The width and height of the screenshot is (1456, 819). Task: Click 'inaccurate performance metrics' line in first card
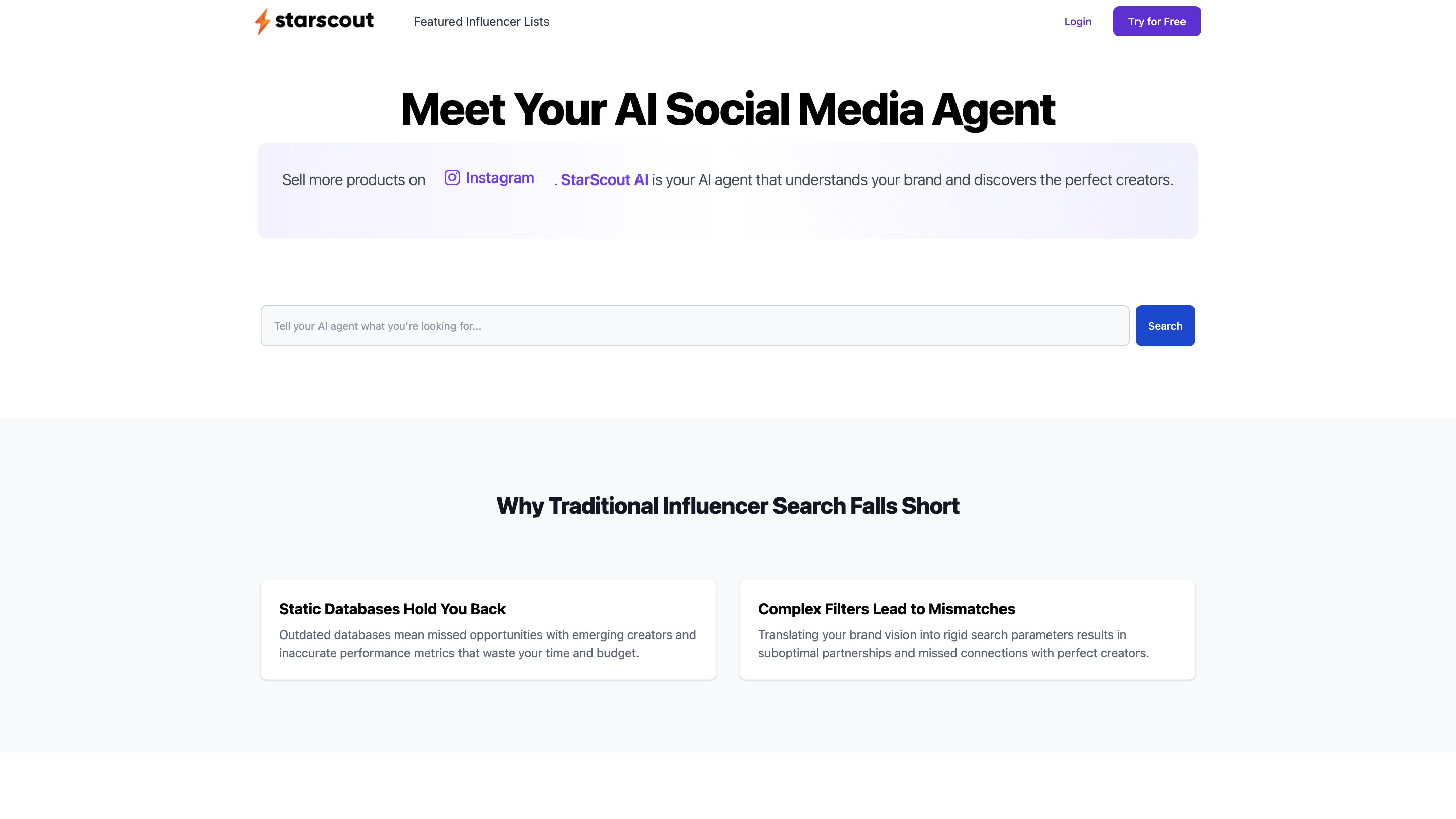(x=459, y=653)
